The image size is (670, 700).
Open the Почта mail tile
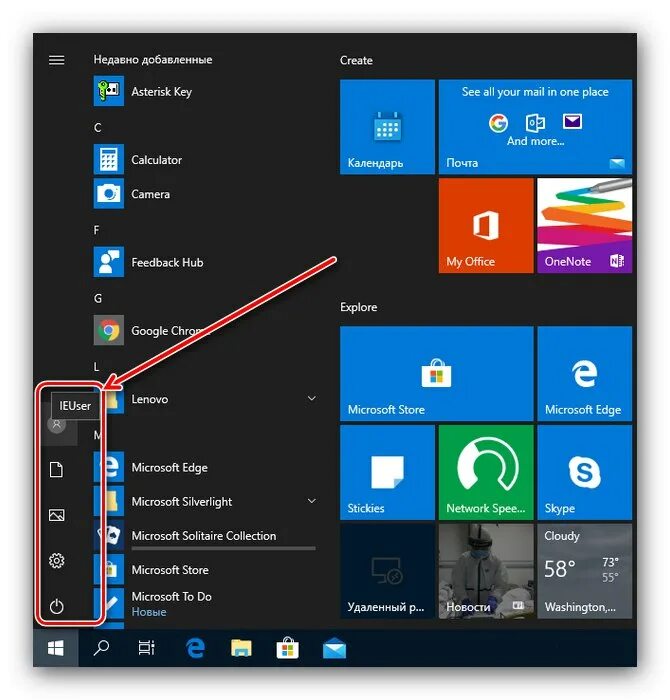coord(535,127)
